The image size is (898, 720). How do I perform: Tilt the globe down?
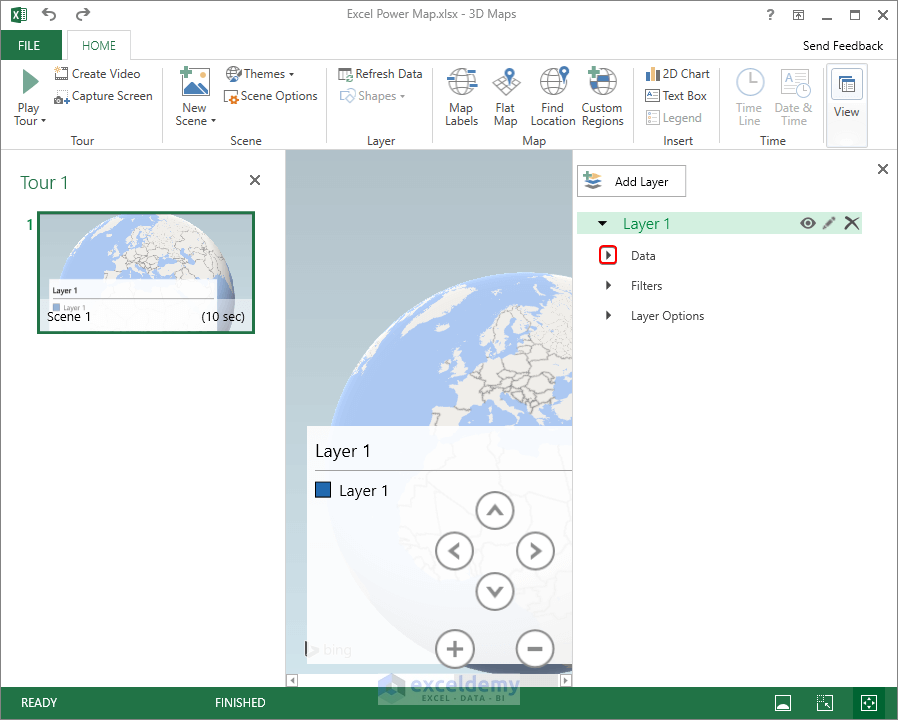click(495, 591)
